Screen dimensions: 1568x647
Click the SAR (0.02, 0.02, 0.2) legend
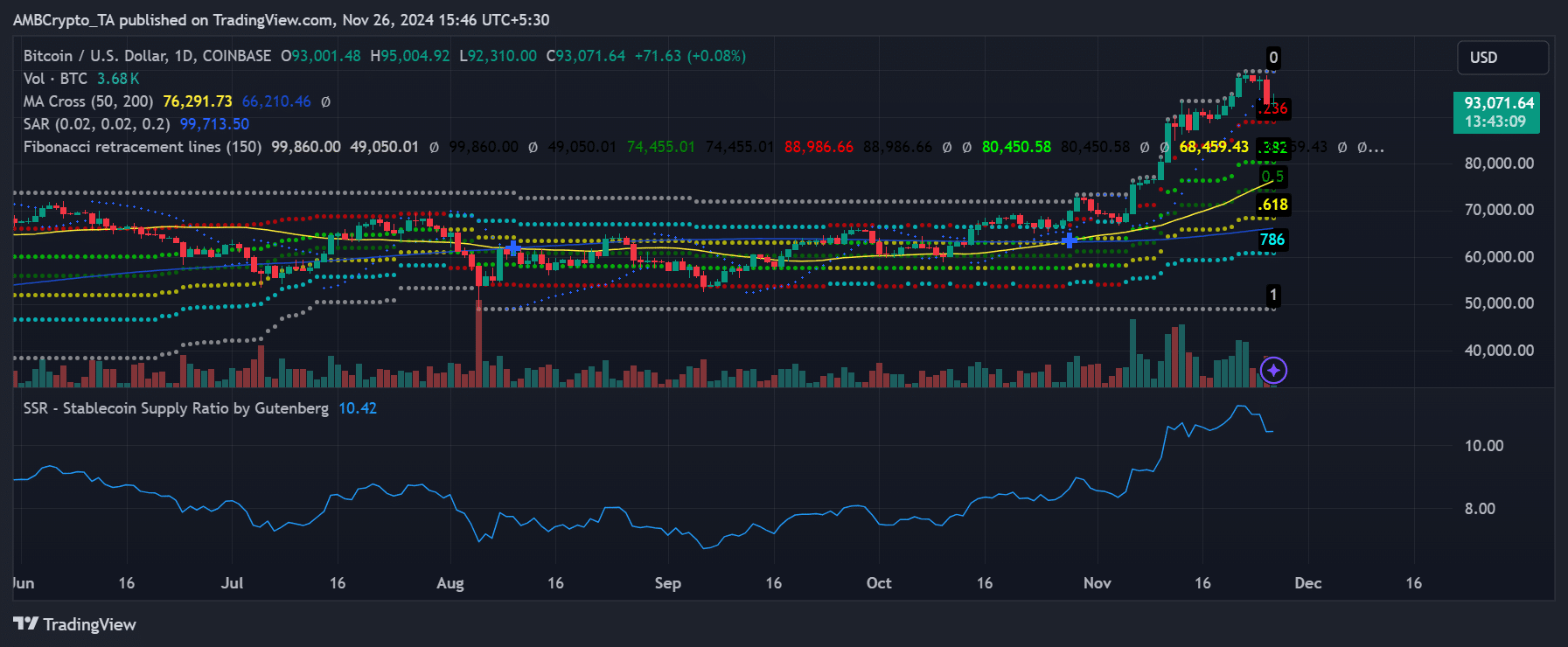click(96, 124)
